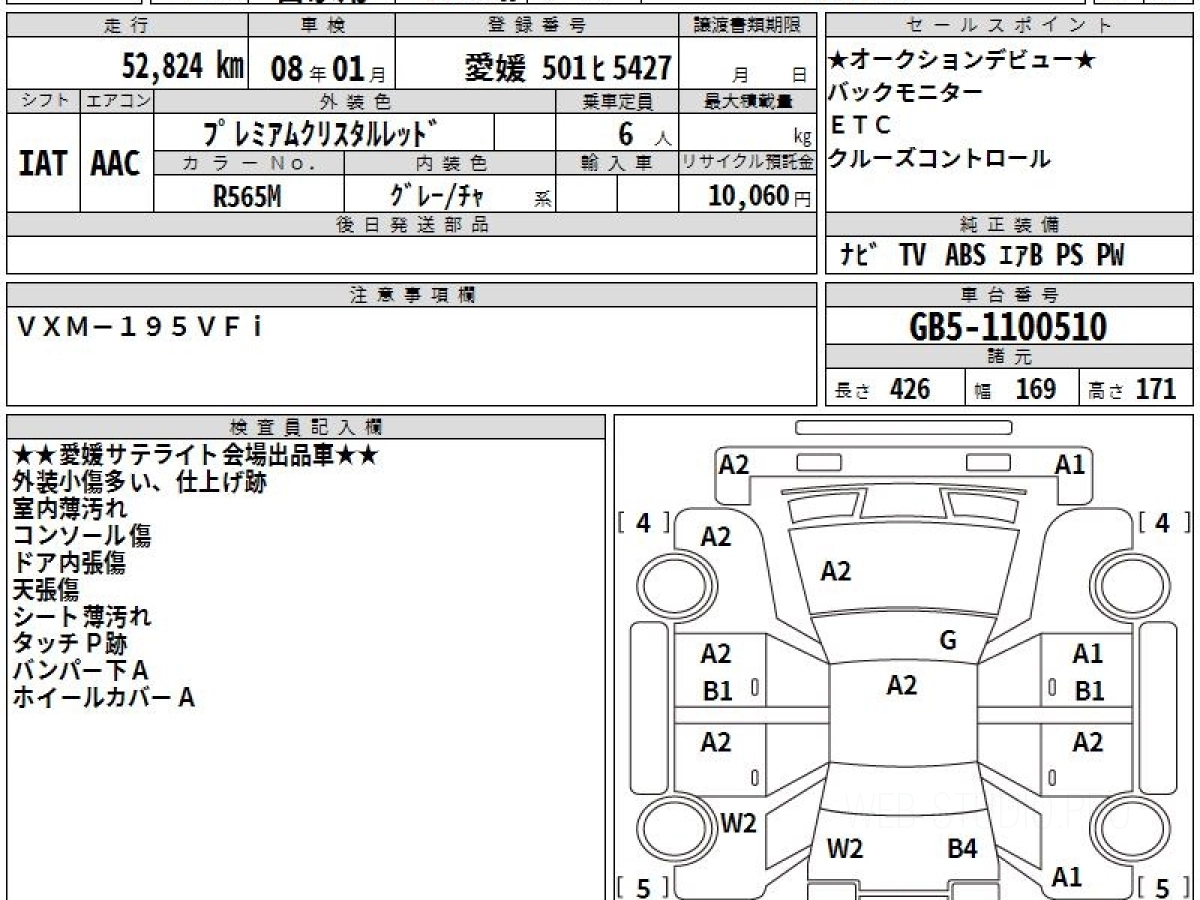
Task: Select the inspection date 08年01月
Action: 328,69
